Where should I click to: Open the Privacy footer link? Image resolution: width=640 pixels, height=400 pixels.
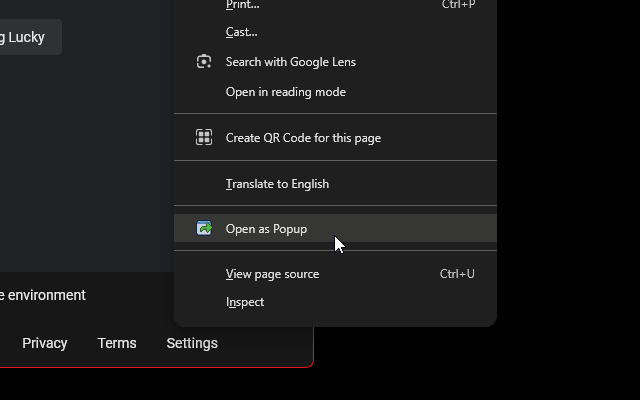pos(45,343)
